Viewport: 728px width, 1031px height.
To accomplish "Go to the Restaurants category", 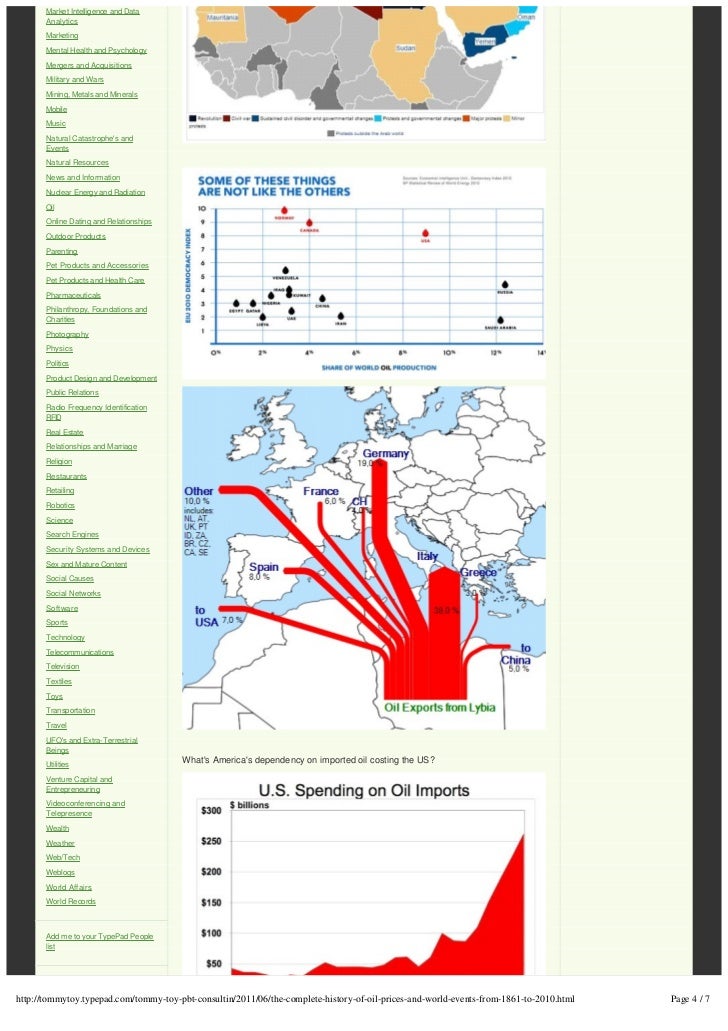I will (66, 477).
